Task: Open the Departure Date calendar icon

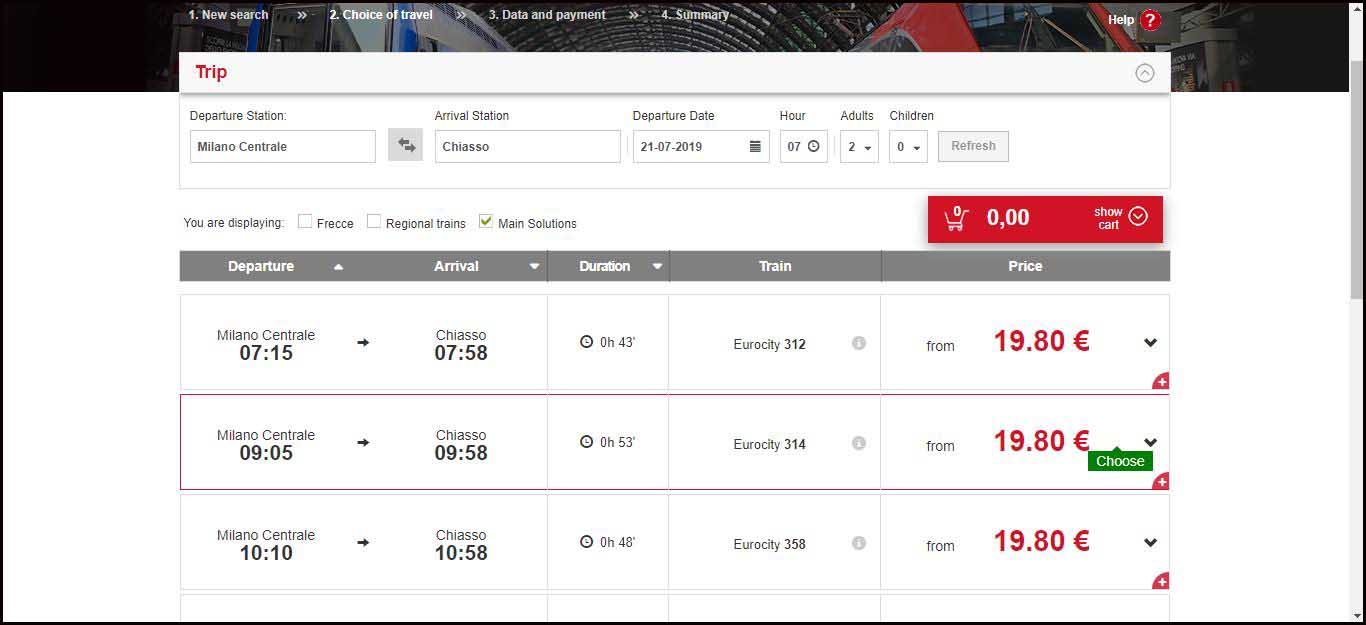Action: (755, 146)
